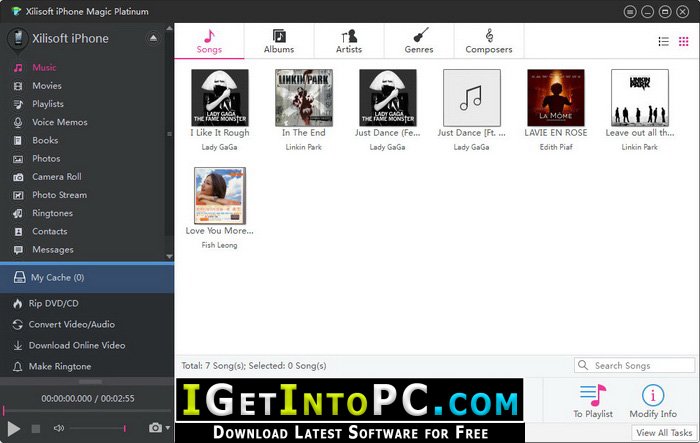700x443 pixels.
Task: Select the I Like It Rough cover
Action: [220, 98]
